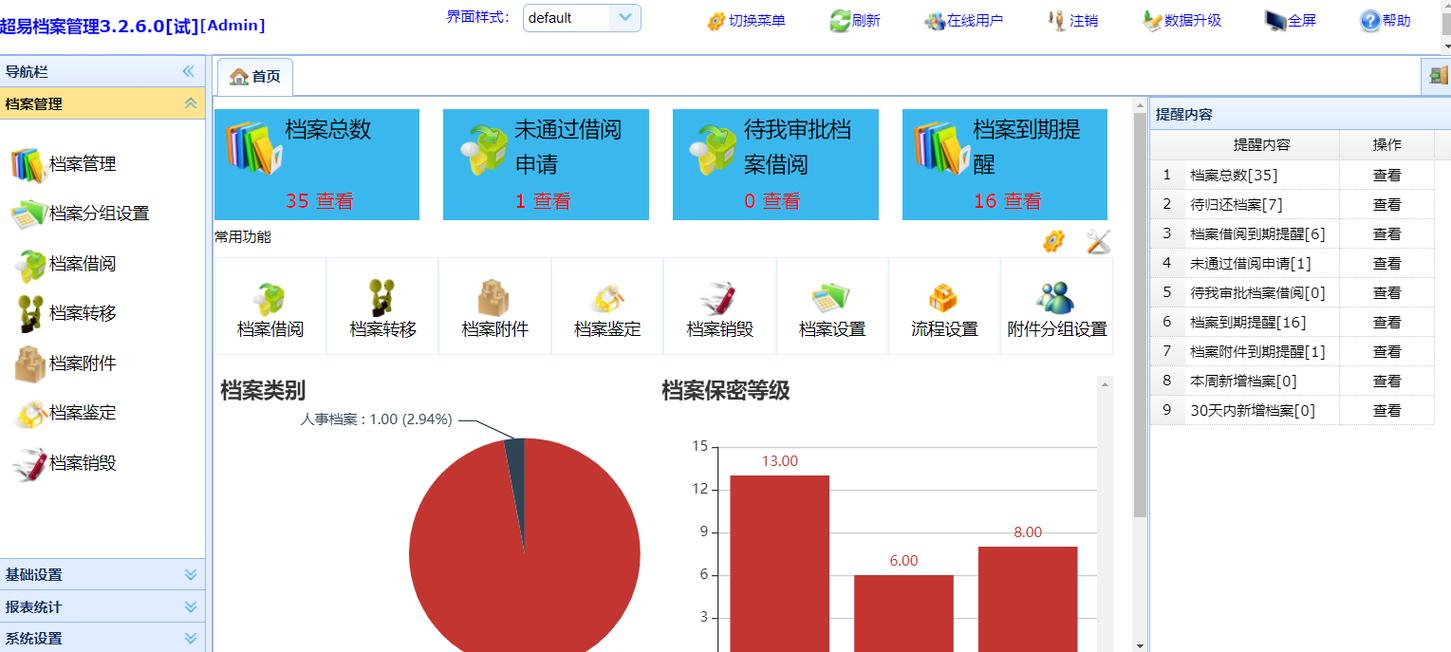Click the 未通过借阅申请 blue card
The width and height of the screenshot is (1451, 652).
[x=546, y=164]
